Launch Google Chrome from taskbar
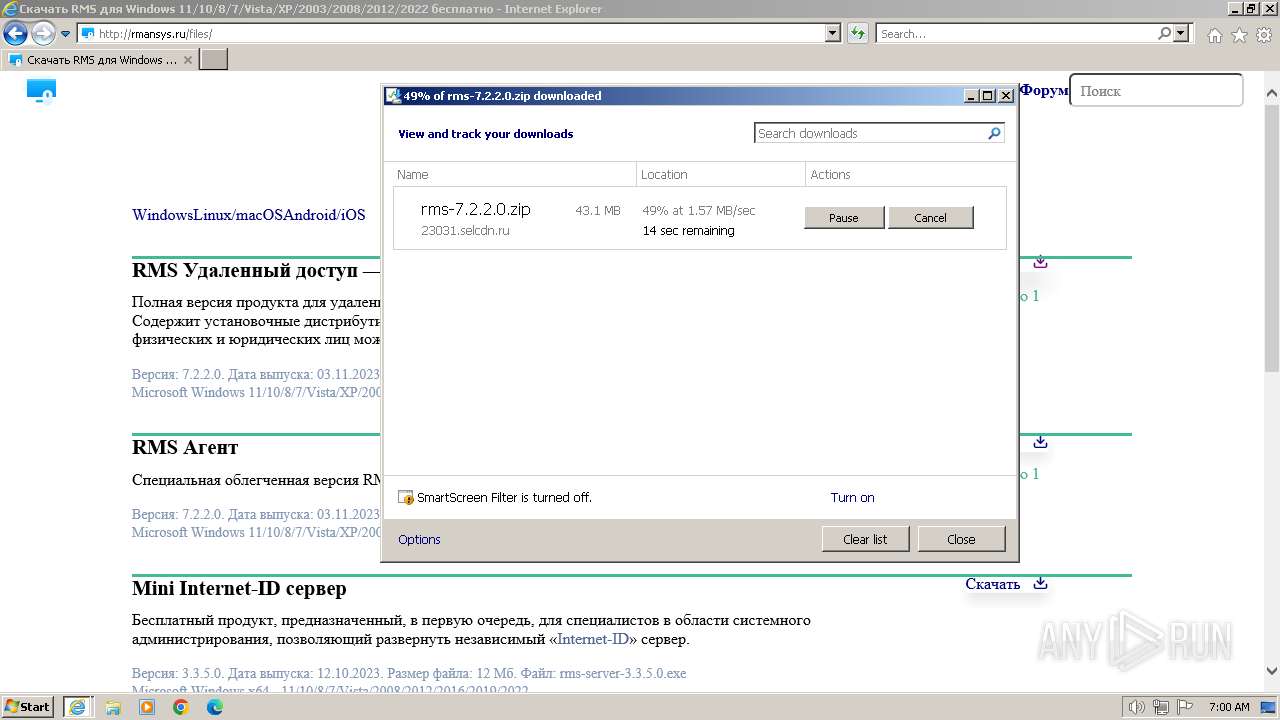1280x720 pixels. [x=181, y=707]
